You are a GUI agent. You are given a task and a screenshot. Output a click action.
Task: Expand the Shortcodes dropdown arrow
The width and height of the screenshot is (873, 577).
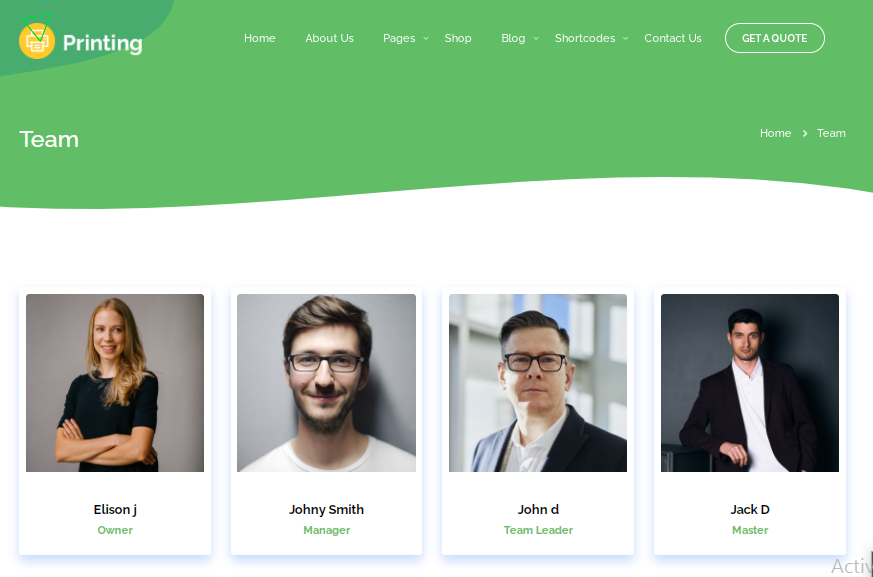(625, 38)
